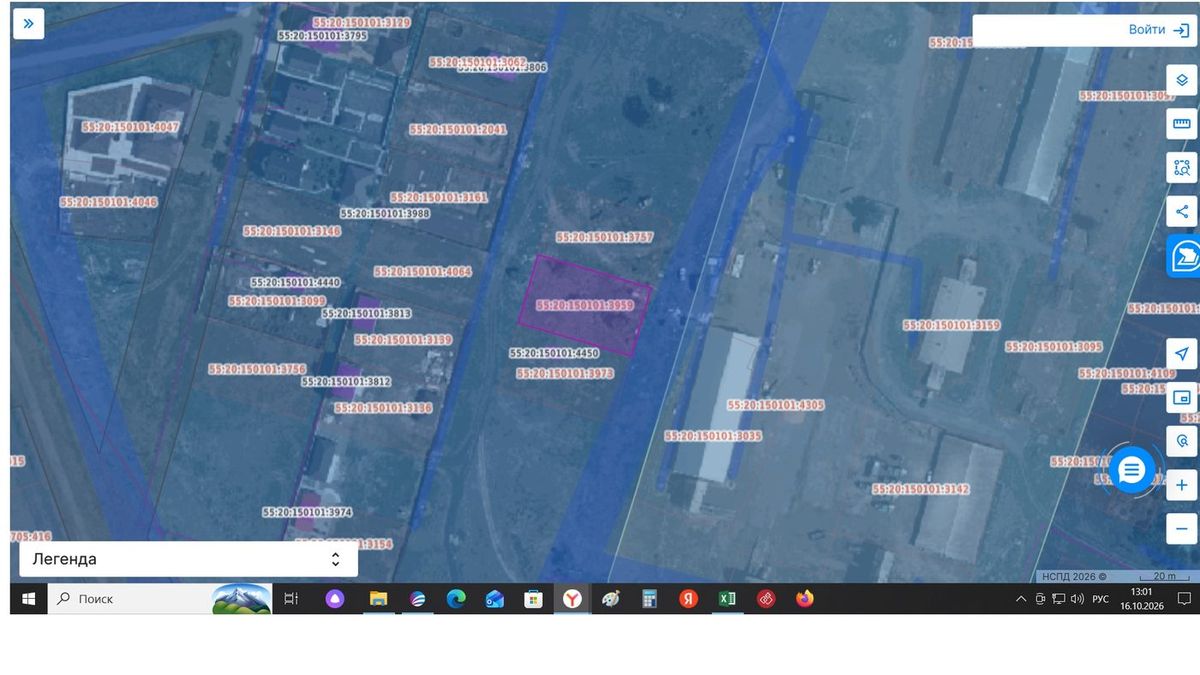Open File Explorer from the taskbar
Viewport: 1200px width, 675px height.
[x=378, y=598]
